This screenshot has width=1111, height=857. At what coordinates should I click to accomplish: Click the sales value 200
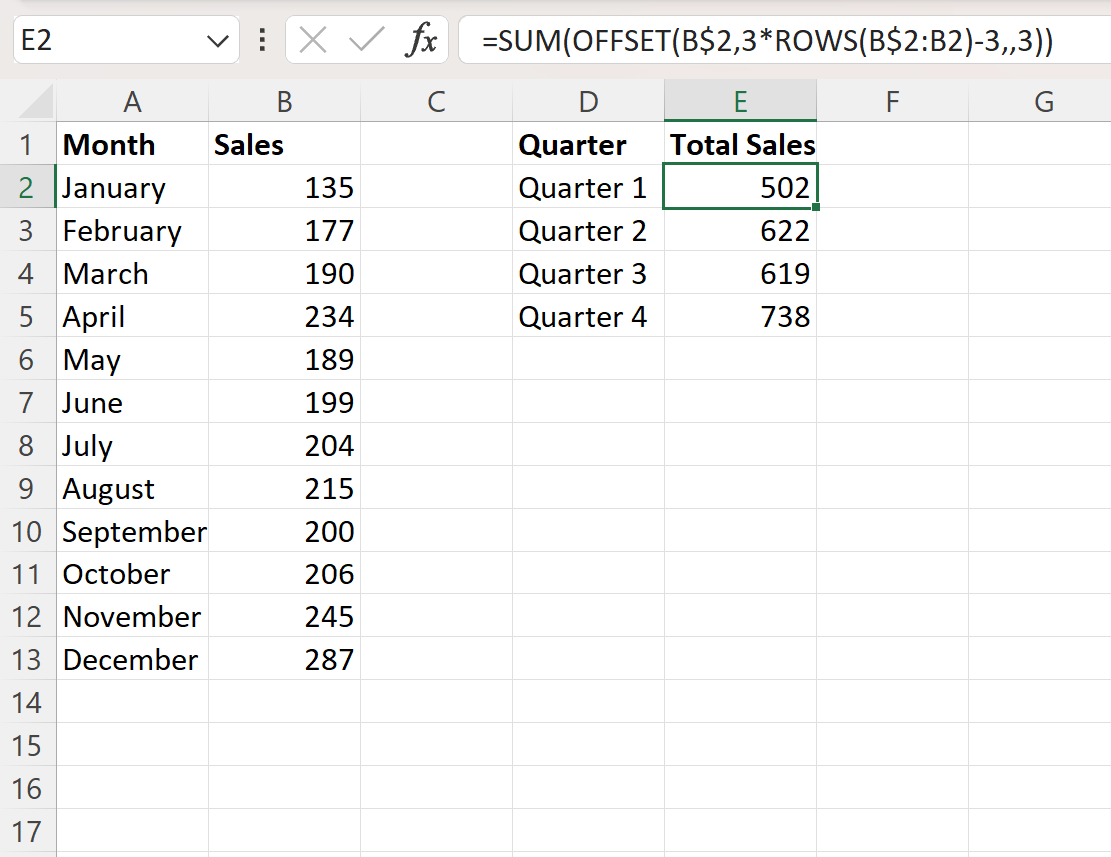[284, 531]
